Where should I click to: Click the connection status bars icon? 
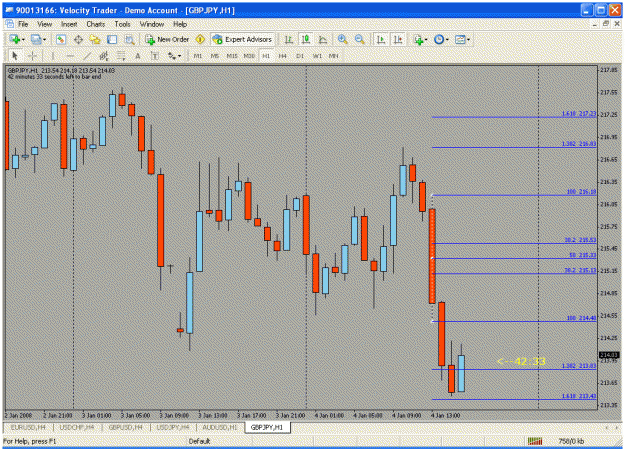(x=535, y=441)
